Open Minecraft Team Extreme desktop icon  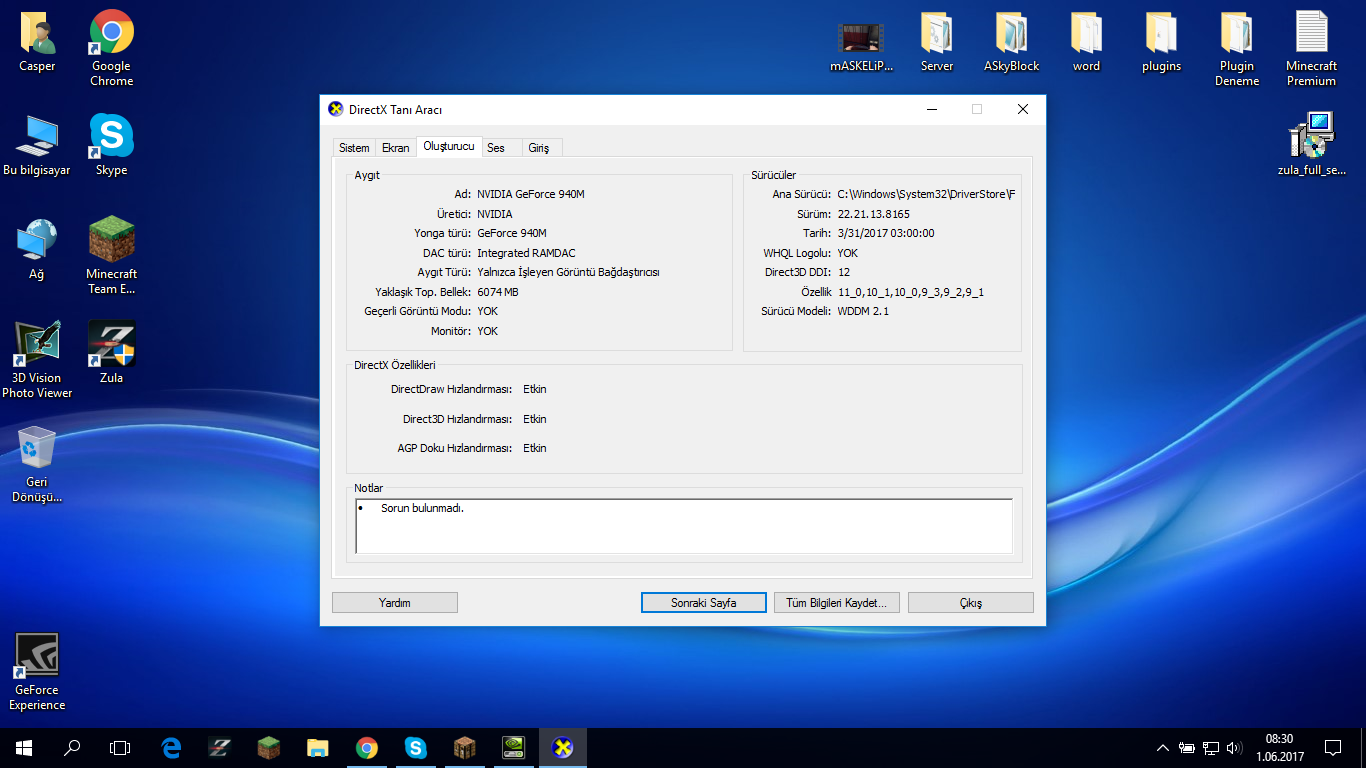point(111,242)
